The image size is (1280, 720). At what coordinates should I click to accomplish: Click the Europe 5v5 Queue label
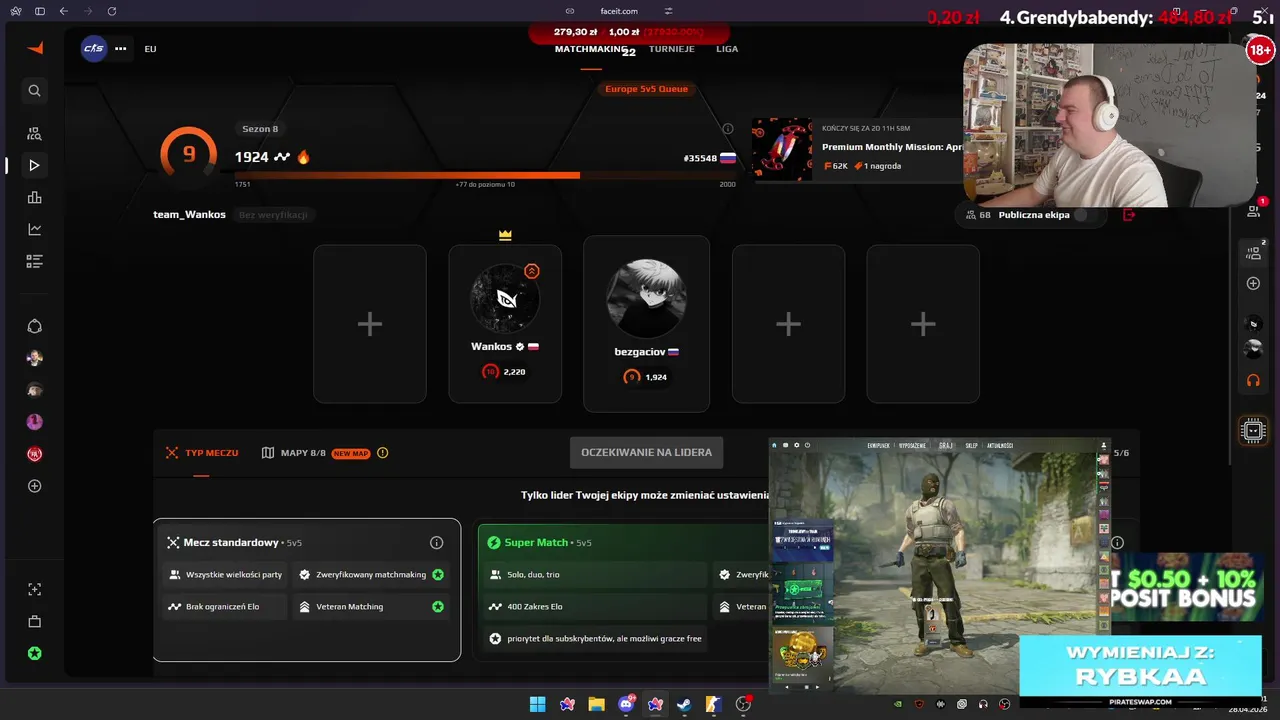point(646,89)
